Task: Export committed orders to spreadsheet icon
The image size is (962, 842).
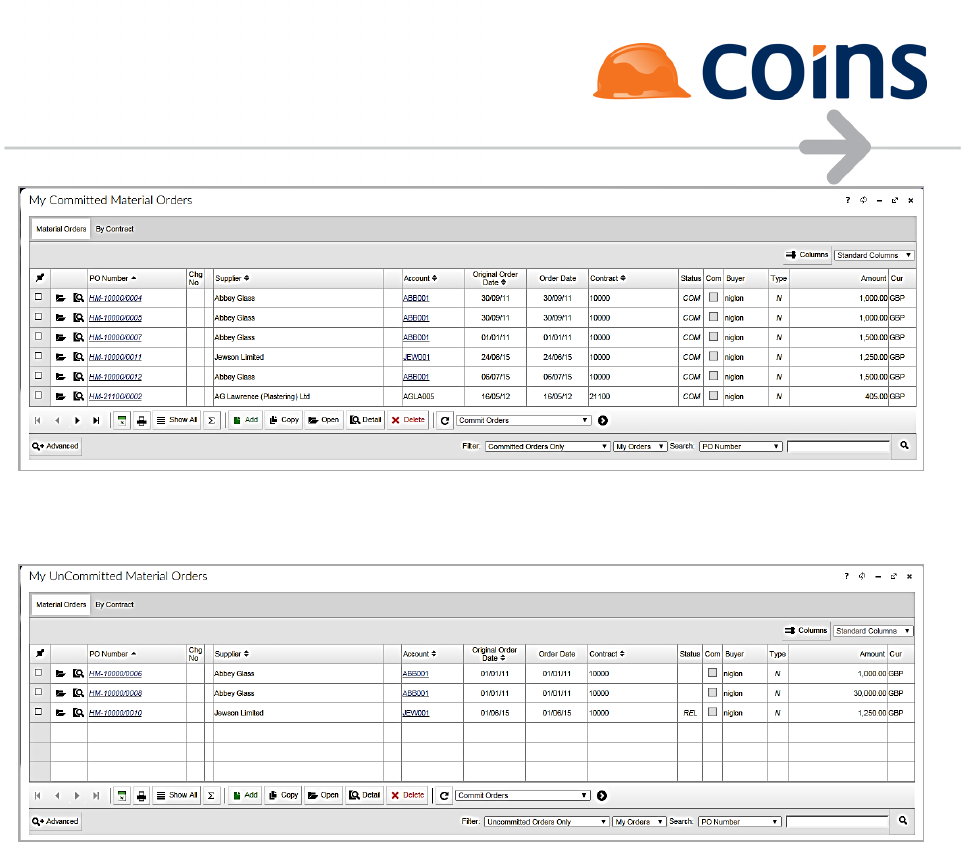Action: click(x=122, y=420)
